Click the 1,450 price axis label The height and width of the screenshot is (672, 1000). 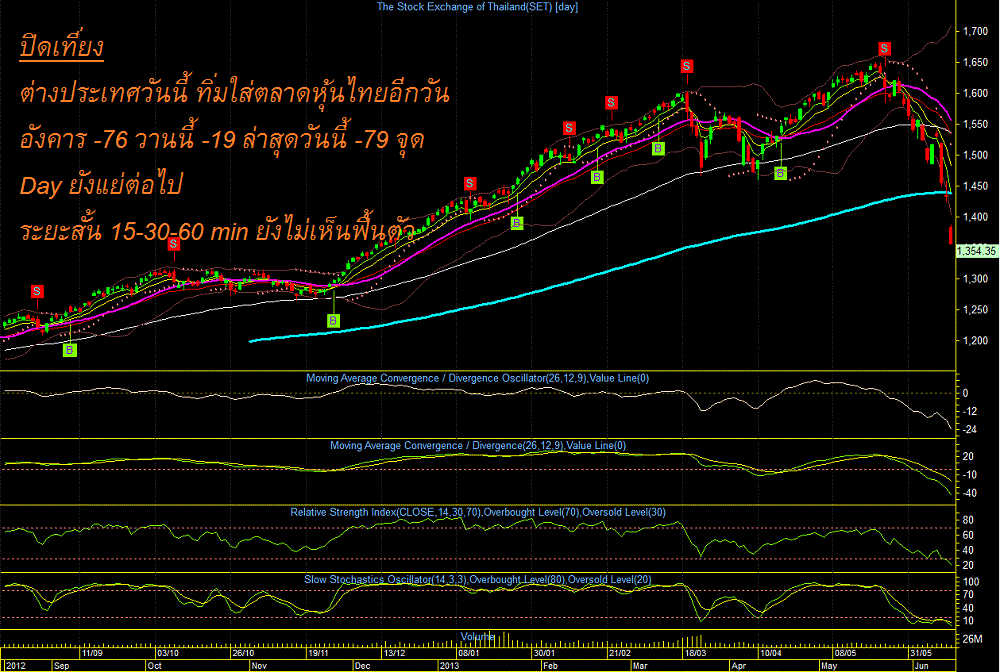tap(976, 186)
